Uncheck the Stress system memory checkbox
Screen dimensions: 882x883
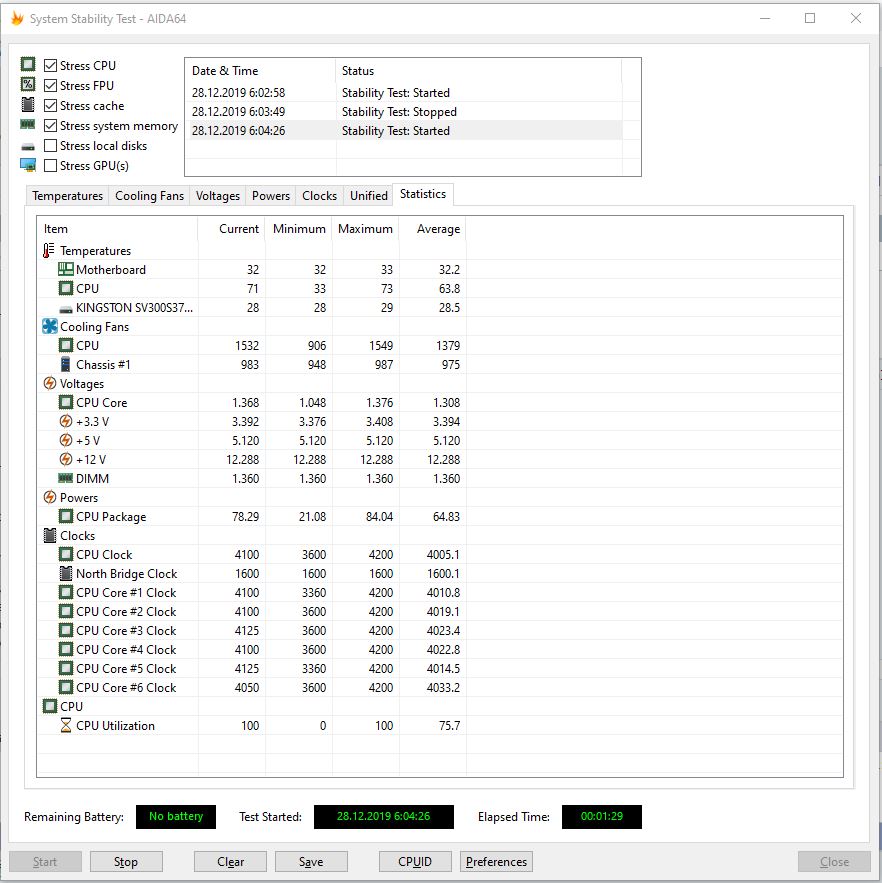[x=50, y=126]
